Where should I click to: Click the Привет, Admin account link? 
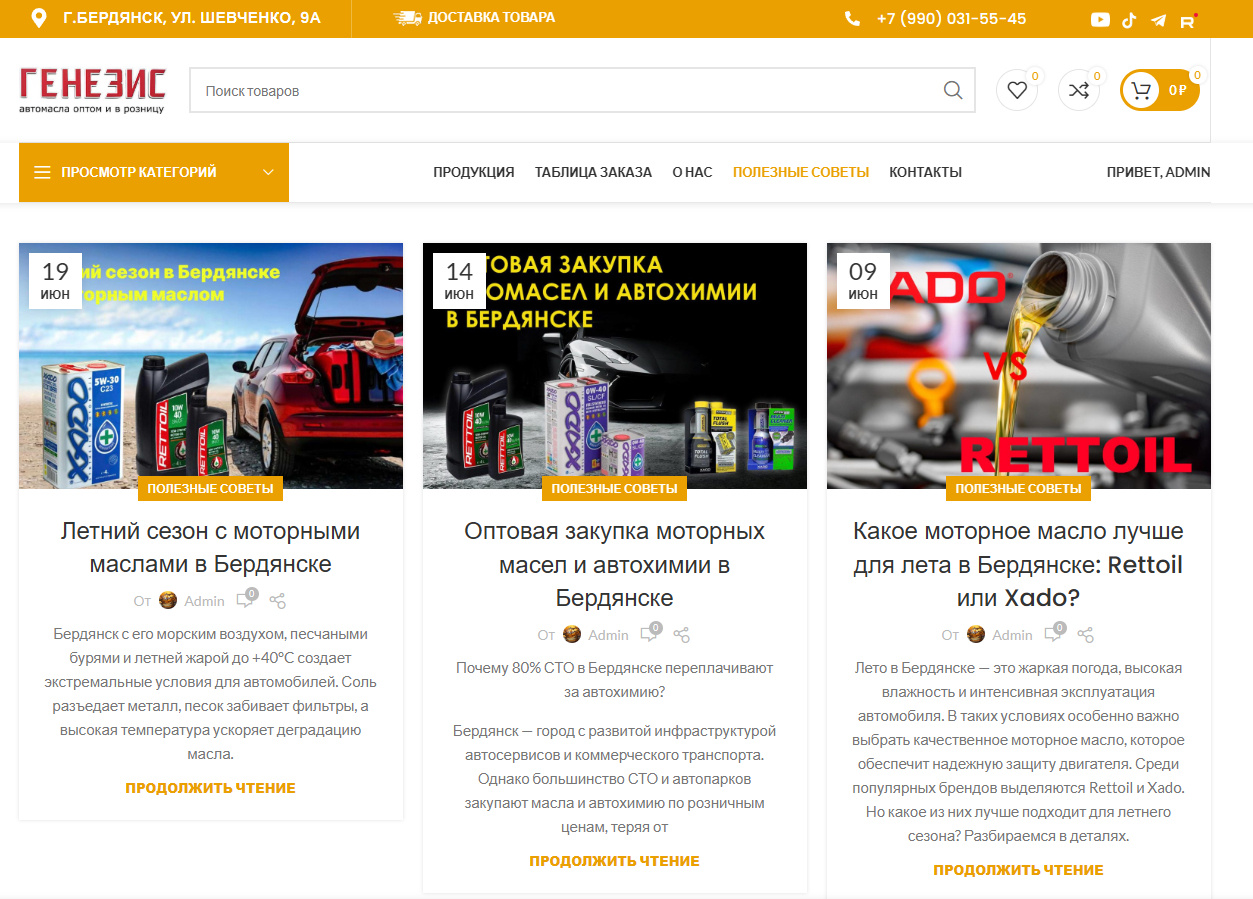pos(1158,172)
